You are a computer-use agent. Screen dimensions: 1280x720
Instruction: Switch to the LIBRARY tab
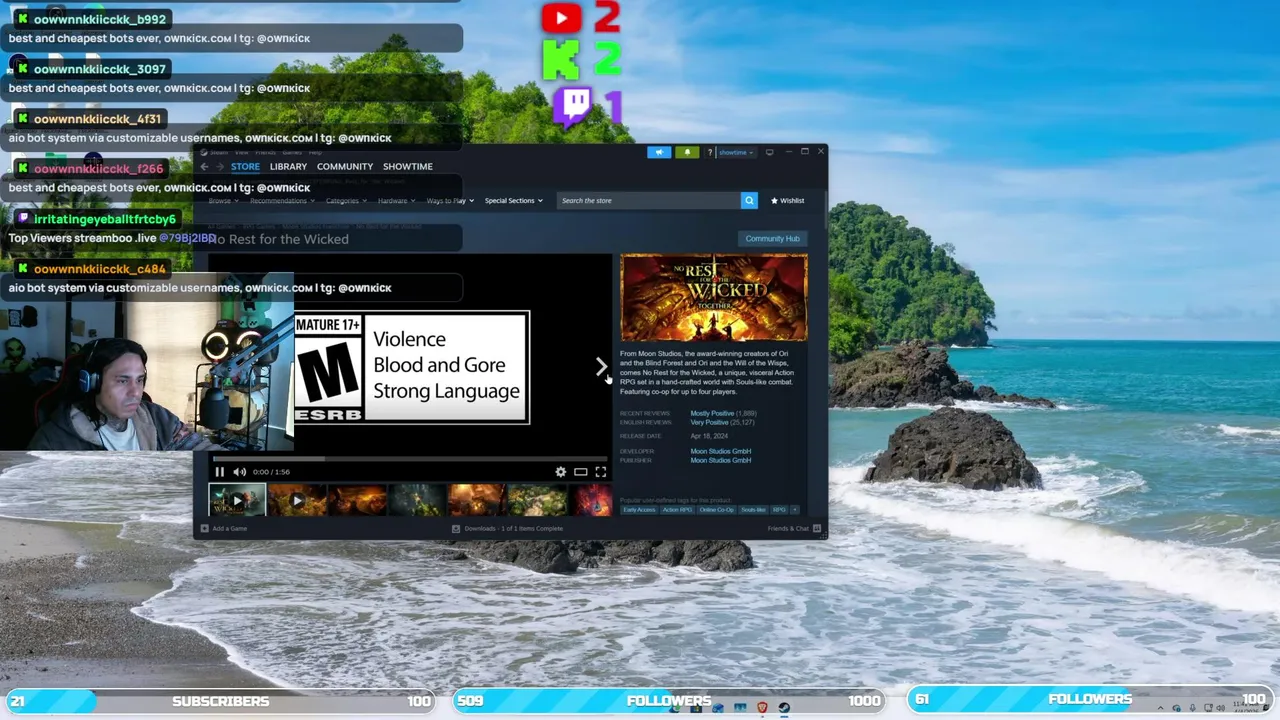pyautogui.click(x=288, y=167)
